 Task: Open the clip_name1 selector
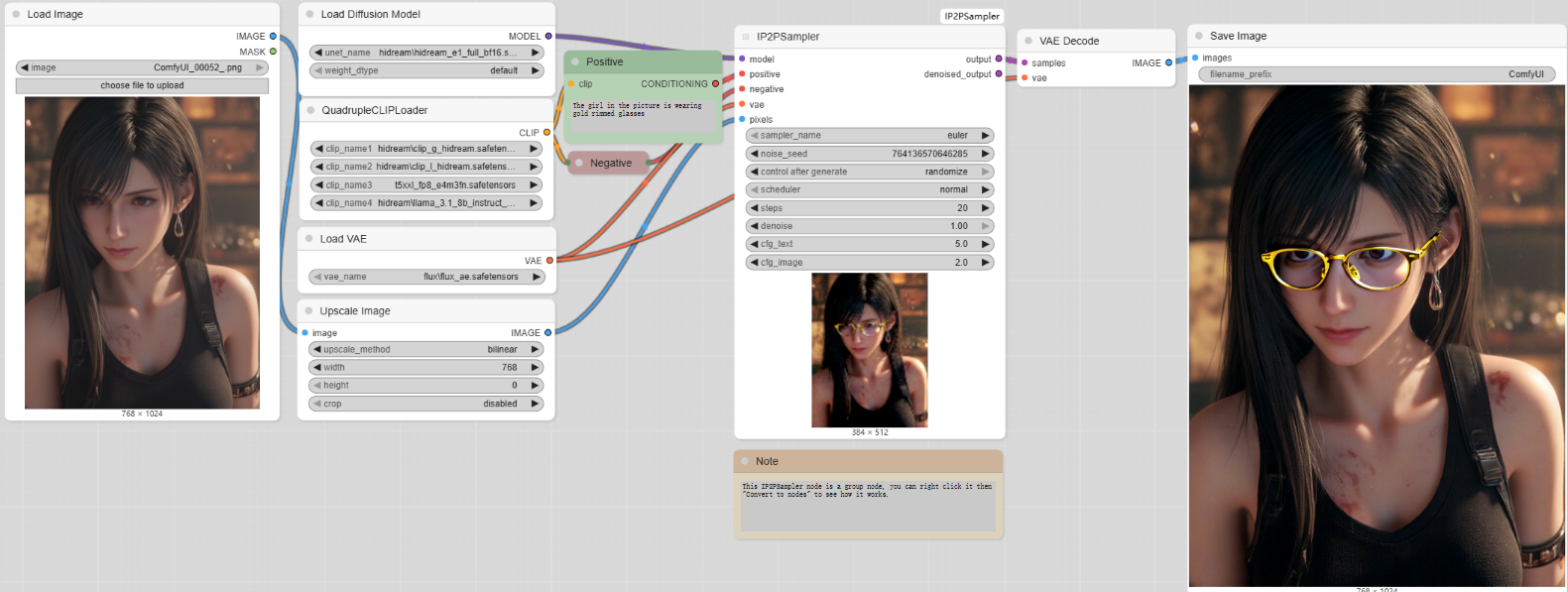pyautogui.click(x=426, y=149)
